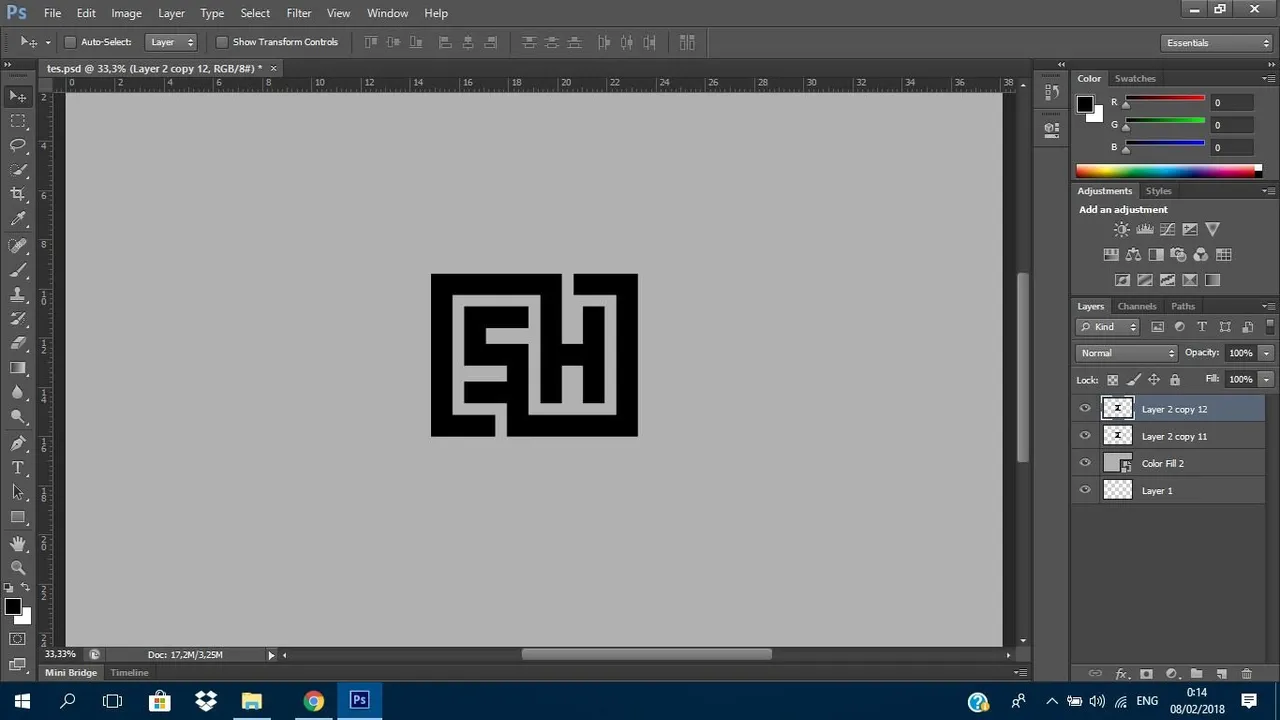Select the Crop tool

click(18, 194)
